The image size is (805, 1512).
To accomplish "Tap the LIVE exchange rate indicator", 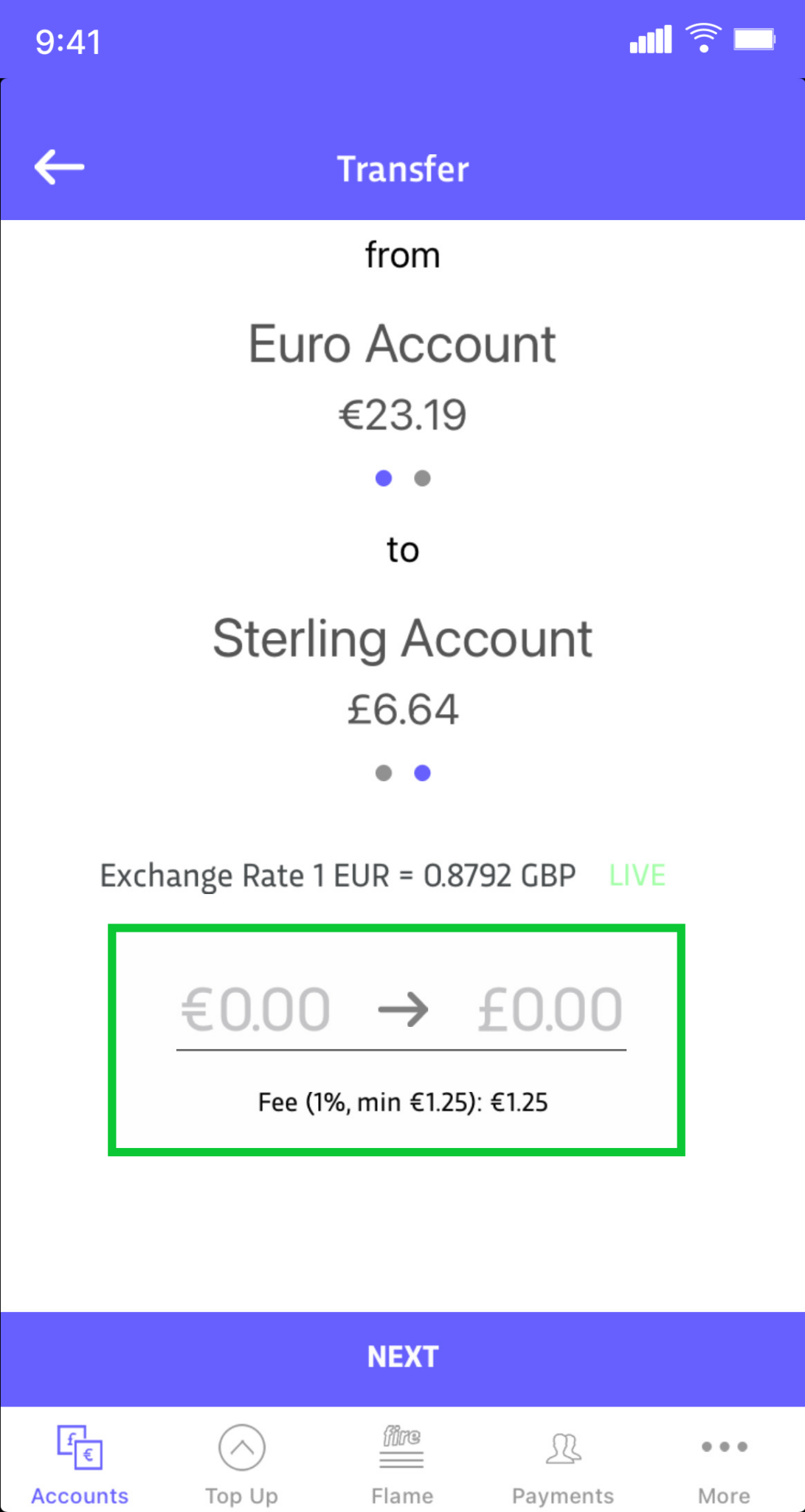I will click(x=637, y=876).
